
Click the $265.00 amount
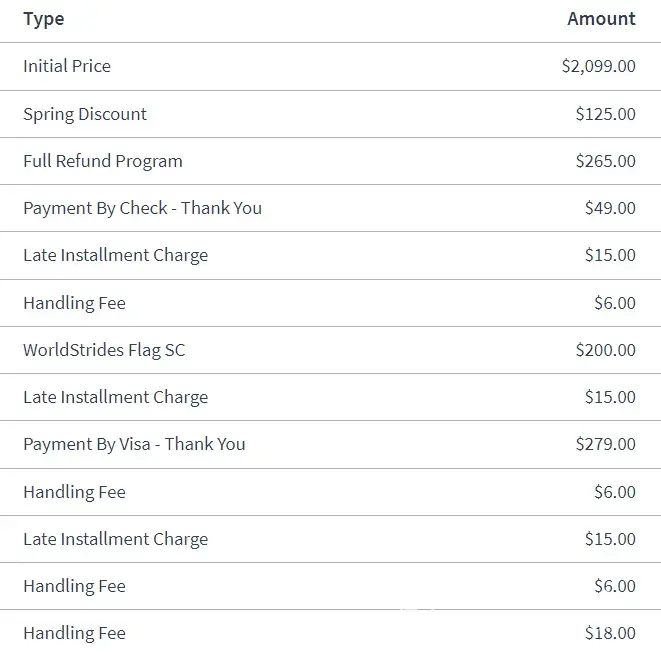[605, 161]
